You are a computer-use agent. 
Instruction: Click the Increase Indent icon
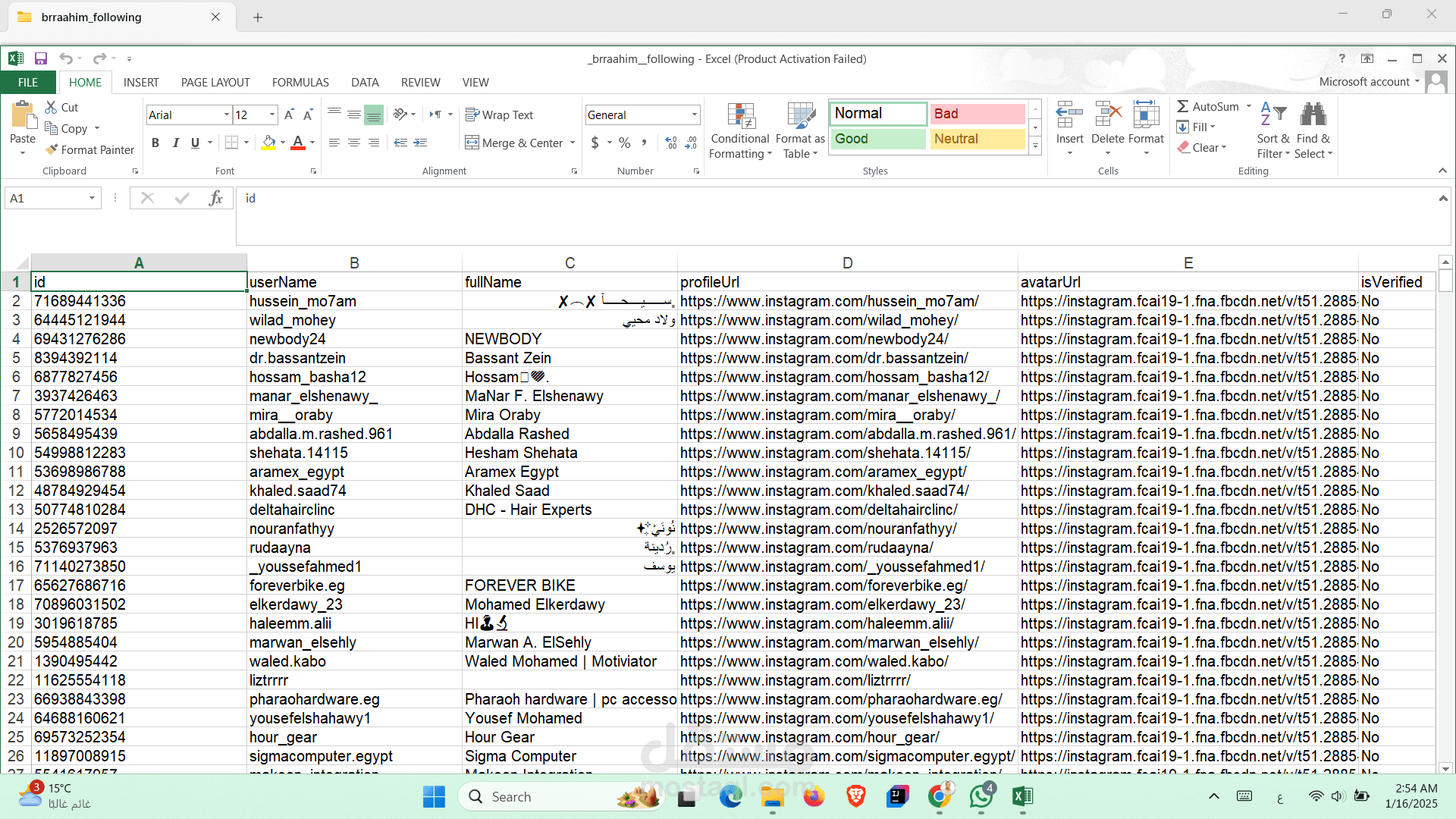pos(420,143)
